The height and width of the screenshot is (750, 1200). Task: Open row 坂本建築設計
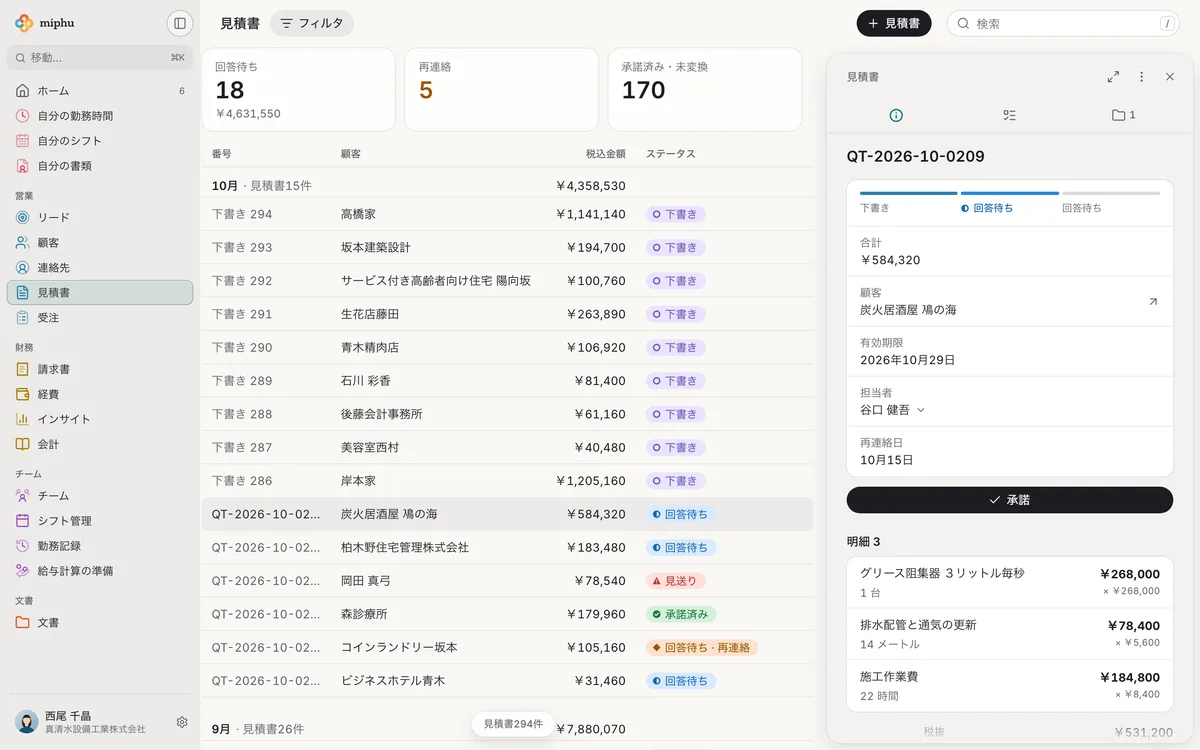tap(507, 247)
